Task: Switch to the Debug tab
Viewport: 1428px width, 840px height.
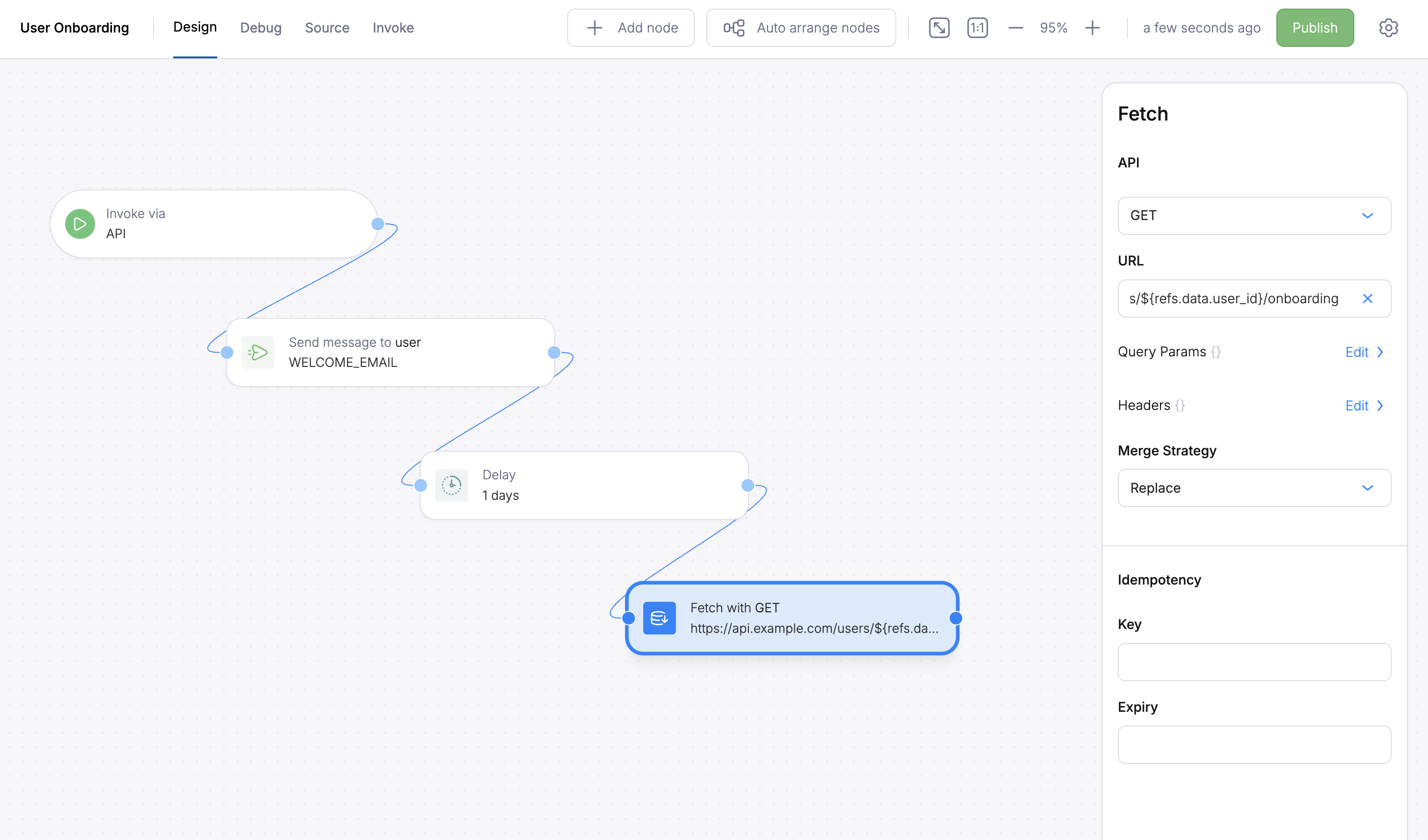Action: (261, 27)
